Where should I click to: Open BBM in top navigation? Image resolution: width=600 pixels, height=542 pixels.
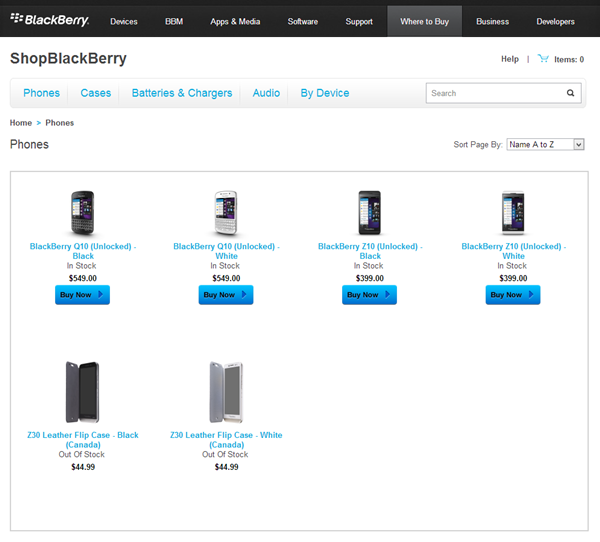(x=174, y=21)
